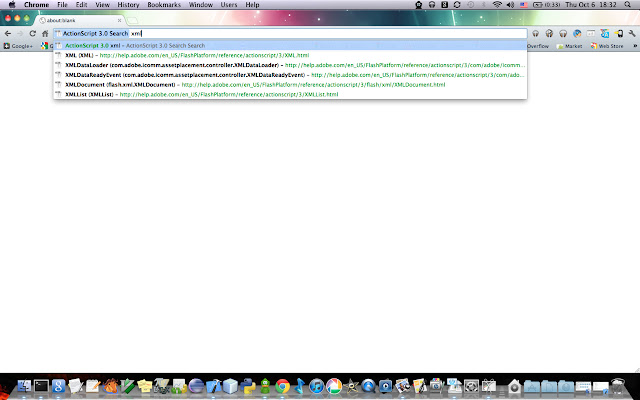Go to the home page icon

[45, 33]
